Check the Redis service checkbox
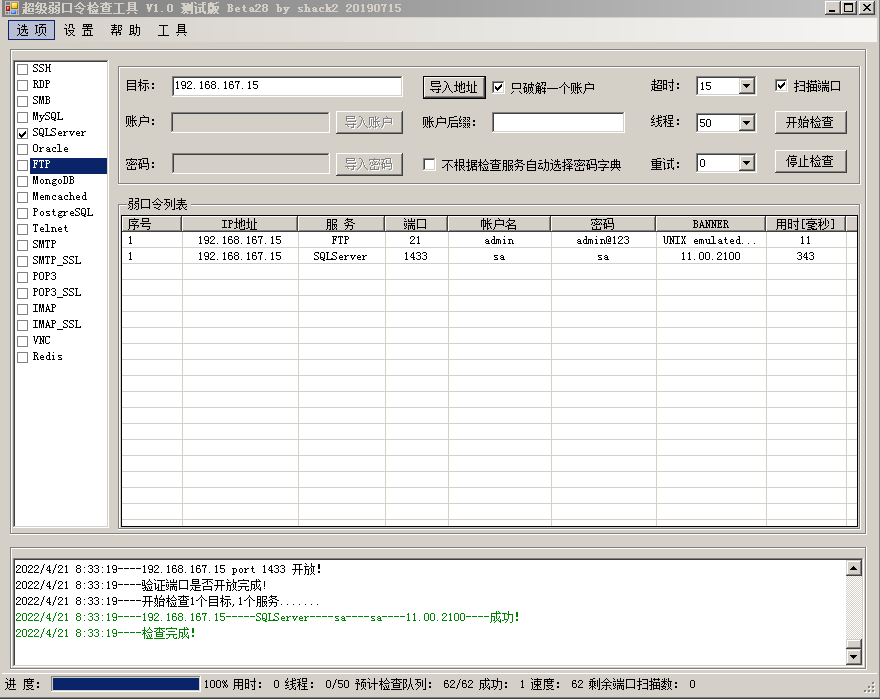The height and width of the screenshot is (700, 880). click(22, 357)
